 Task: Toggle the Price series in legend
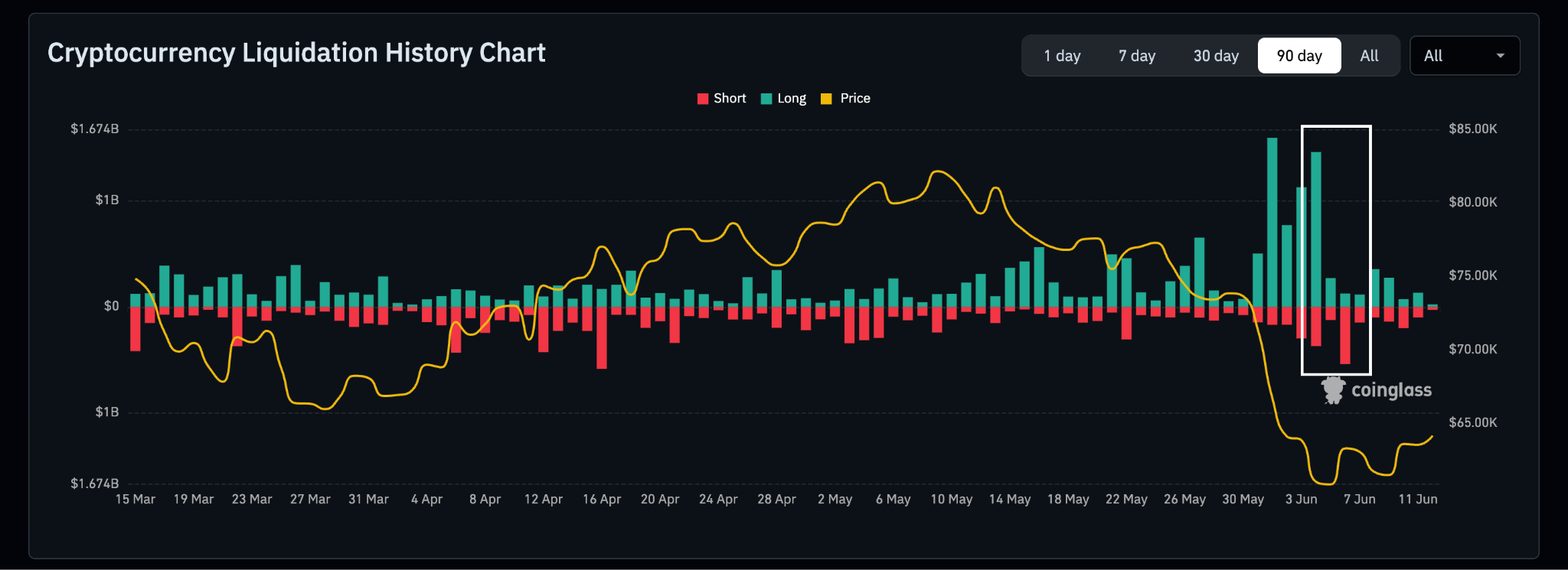pos(845,99)
